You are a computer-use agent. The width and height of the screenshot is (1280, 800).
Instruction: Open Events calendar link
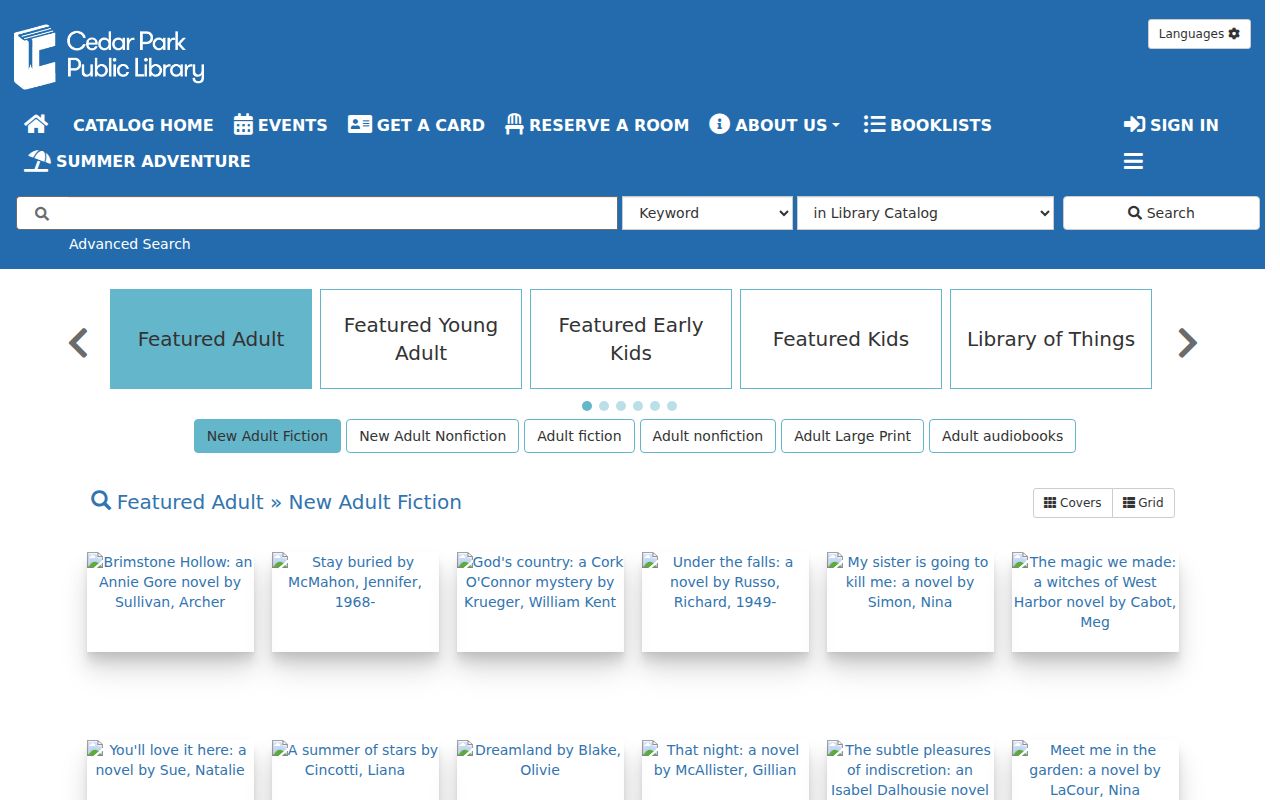281,125
